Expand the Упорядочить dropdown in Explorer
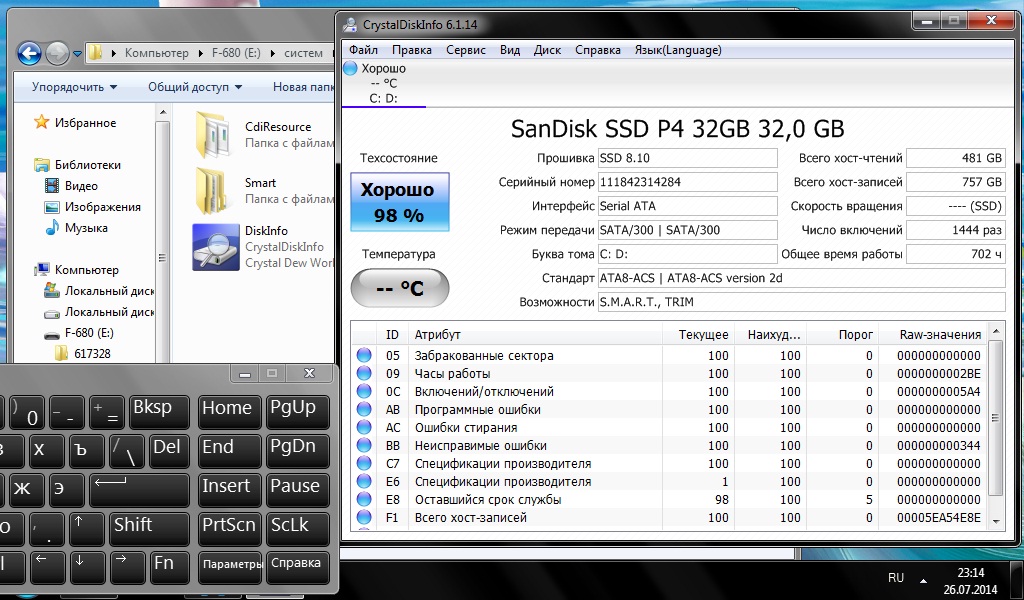This screenshot has height=600, width=1024. (x=74, y=87)
